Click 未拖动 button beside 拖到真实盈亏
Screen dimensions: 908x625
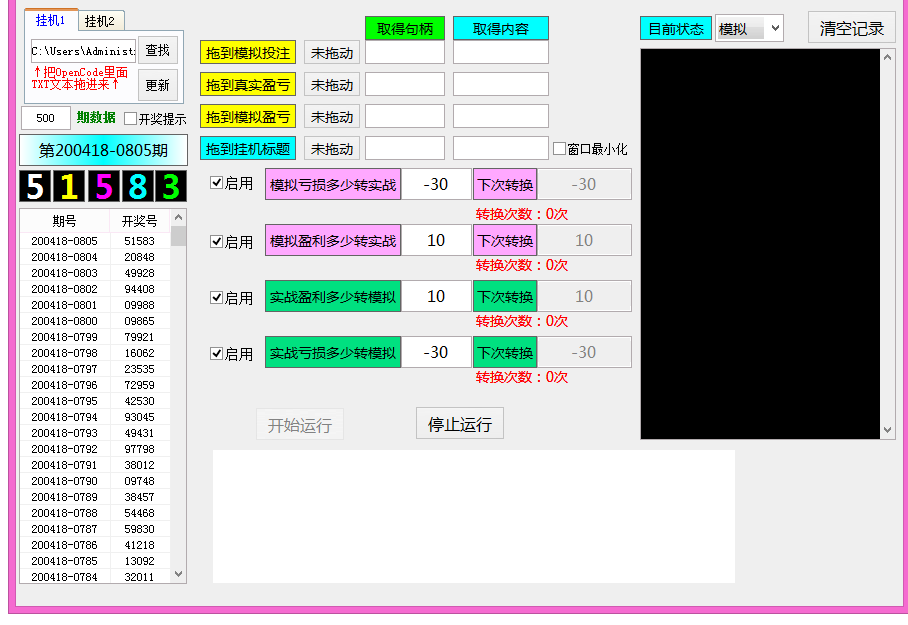[x=332, y=85]
